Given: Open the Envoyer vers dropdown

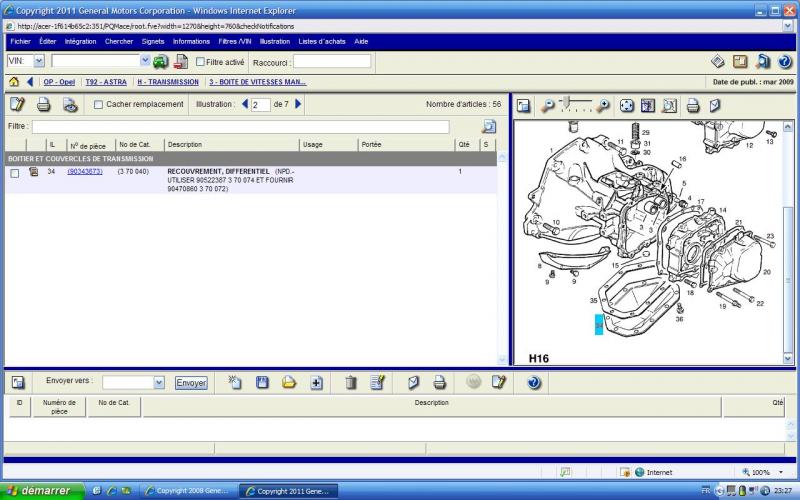Looking at the screenshot, I should [159, 382].
